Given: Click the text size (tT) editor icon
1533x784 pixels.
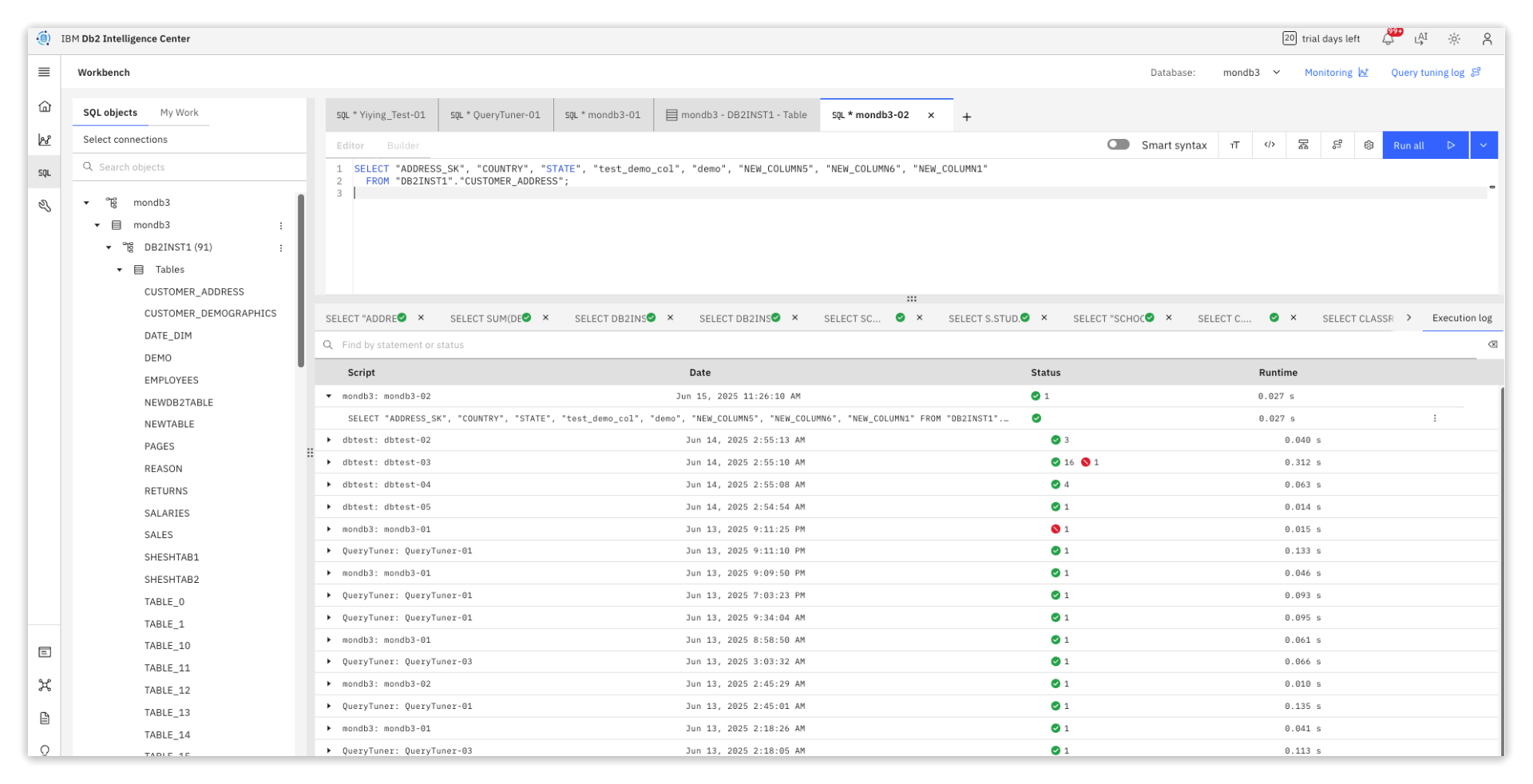Looking at the screenshot, I should click(1235, 145).
